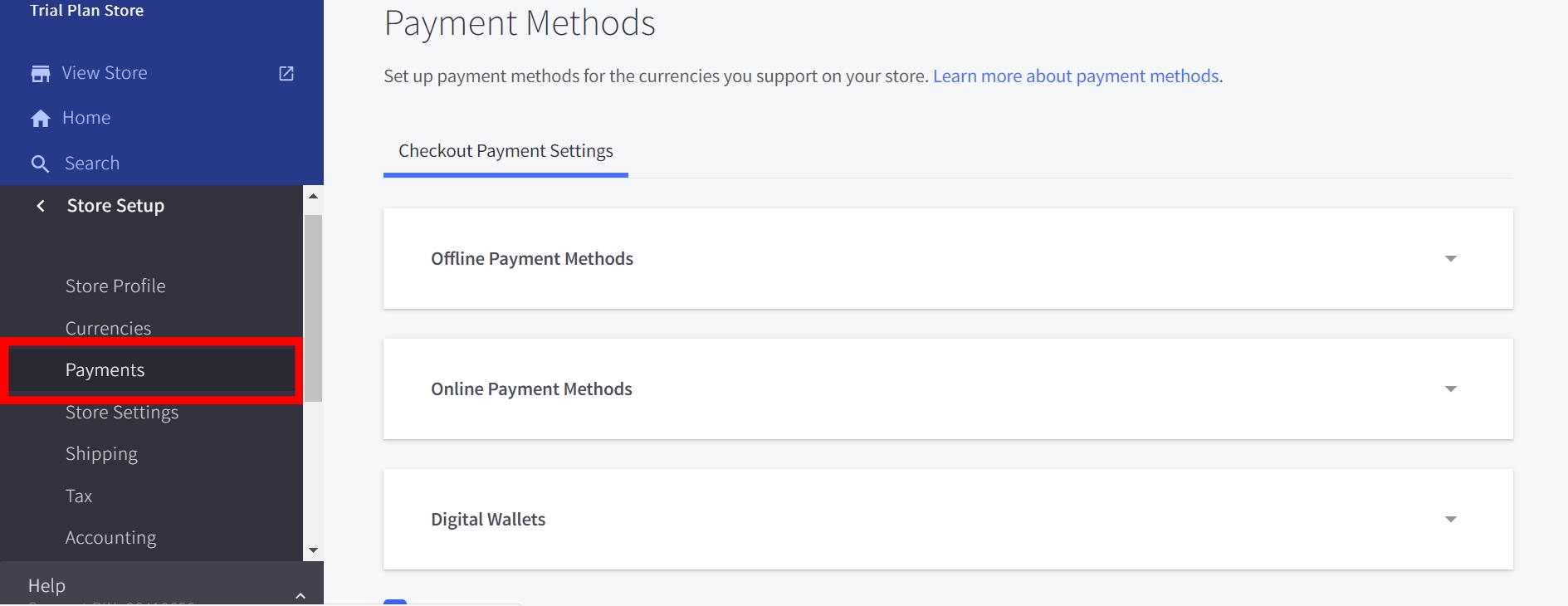The image size is (1568, 606).
Task: Open the Tax settings
Action: [79, 496]
